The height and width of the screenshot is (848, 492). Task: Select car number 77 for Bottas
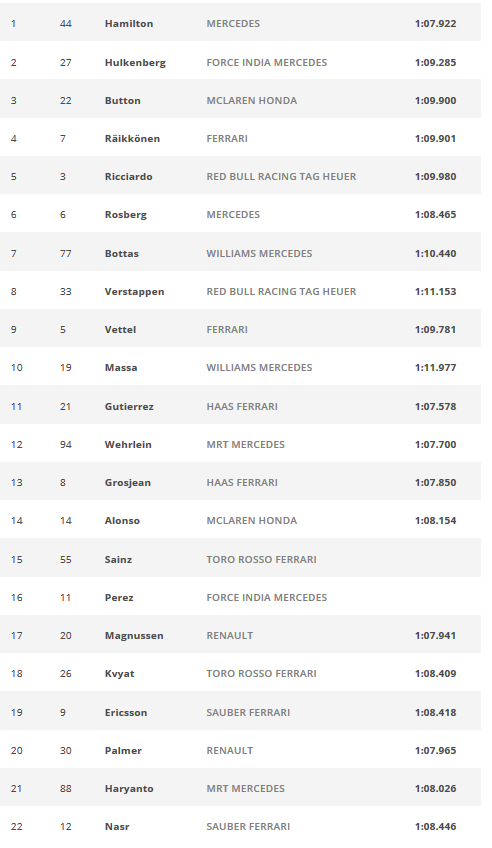65,254
